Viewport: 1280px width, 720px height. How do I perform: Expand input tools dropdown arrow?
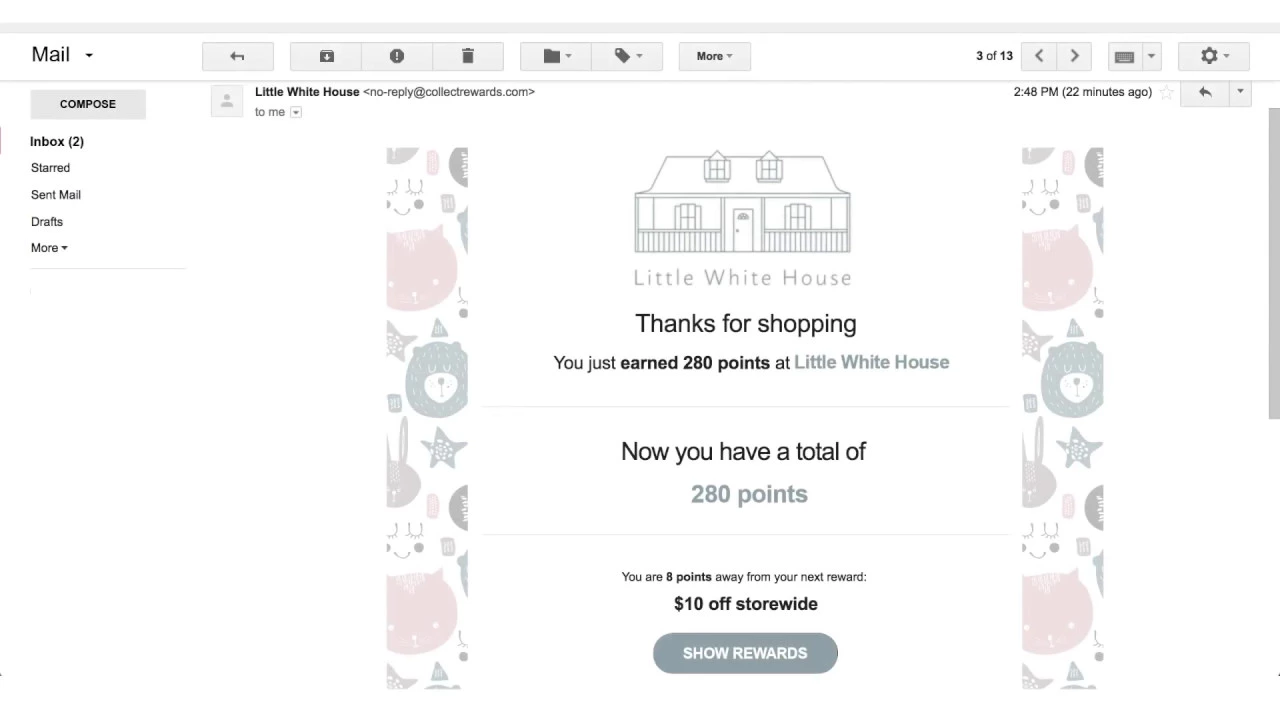click(x=1151, y=56)
